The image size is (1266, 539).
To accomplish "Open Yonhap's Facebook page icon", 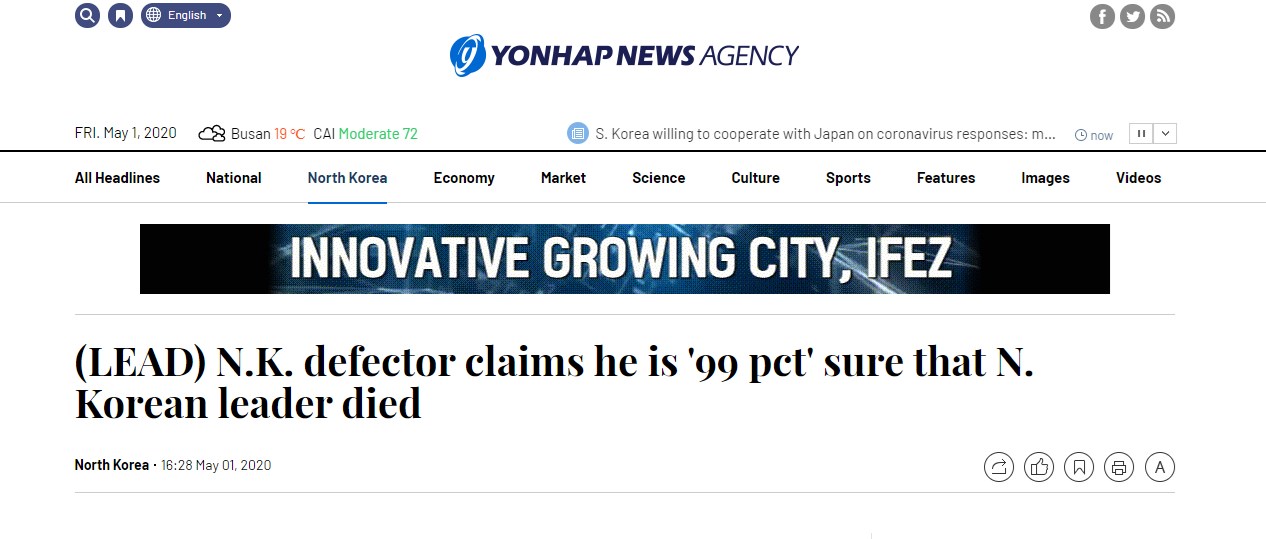I will coord(1102,16).
